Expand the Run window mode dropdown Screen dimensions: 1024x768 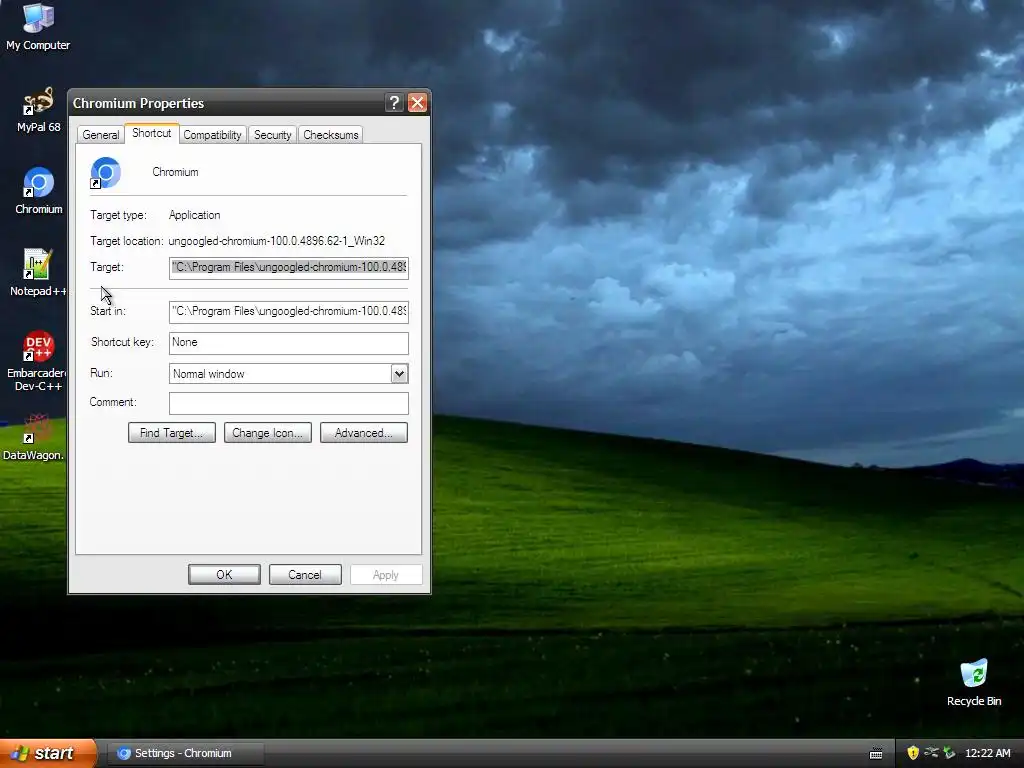[x=399, y=374]
